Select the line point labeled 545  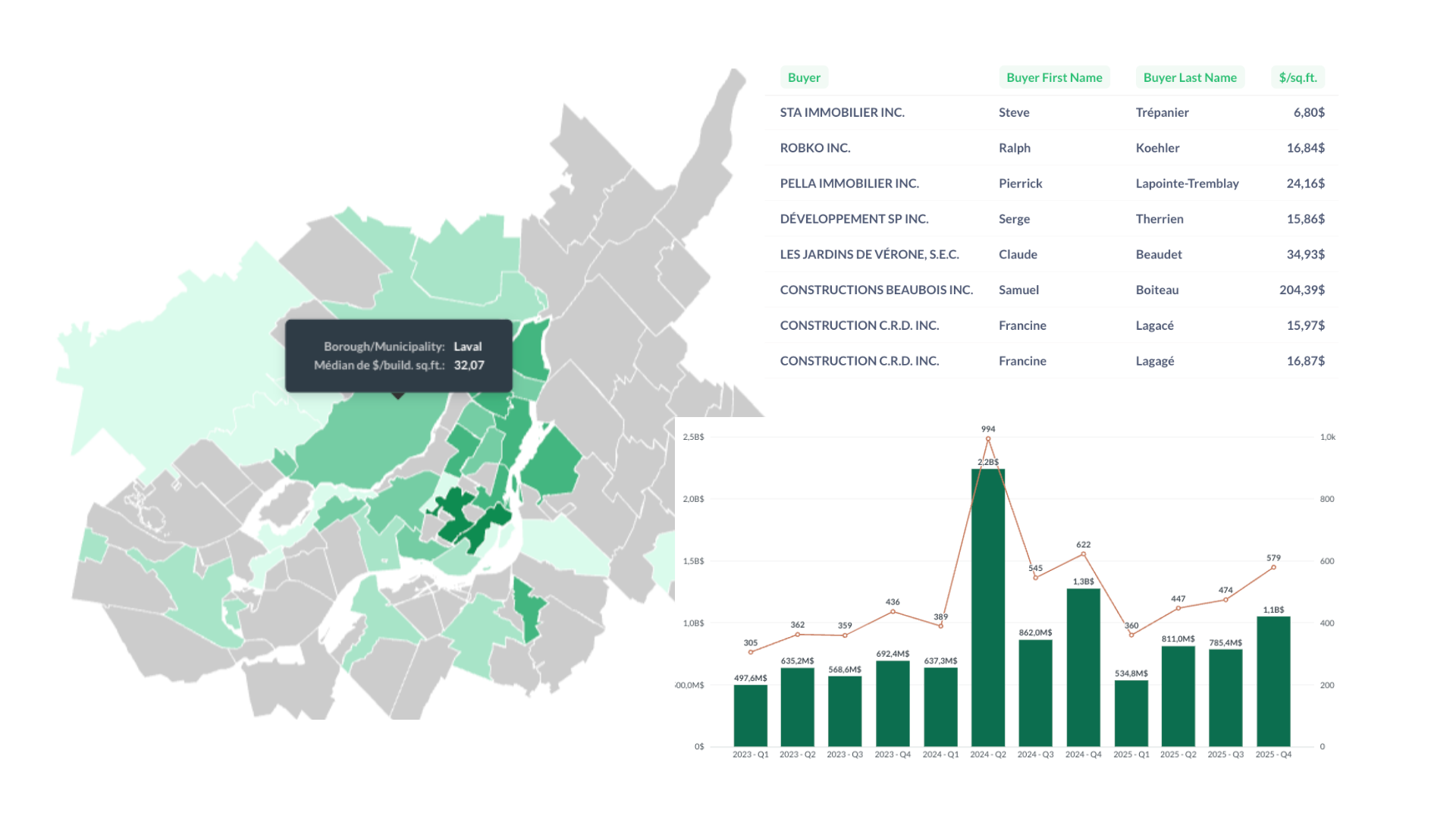pyautogui.click(x=1035, y=578)
